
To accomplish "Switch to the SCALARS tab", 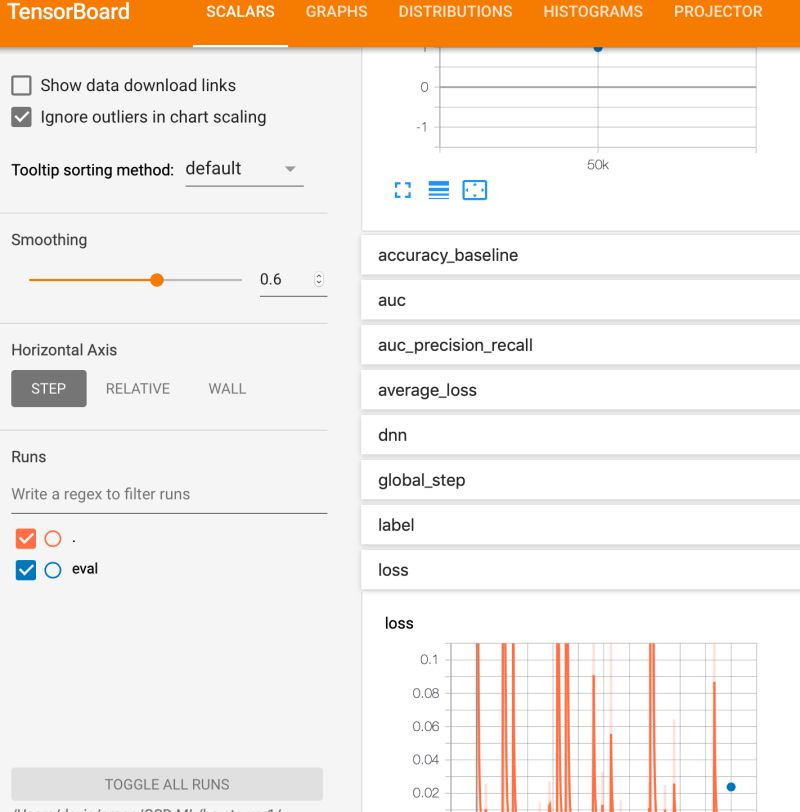I will point(240,12).
